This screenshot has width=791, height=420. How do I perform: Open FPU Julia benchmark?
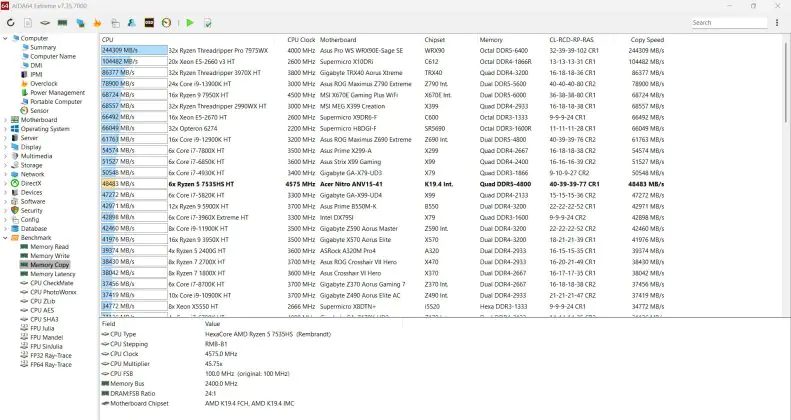[42, 329]
